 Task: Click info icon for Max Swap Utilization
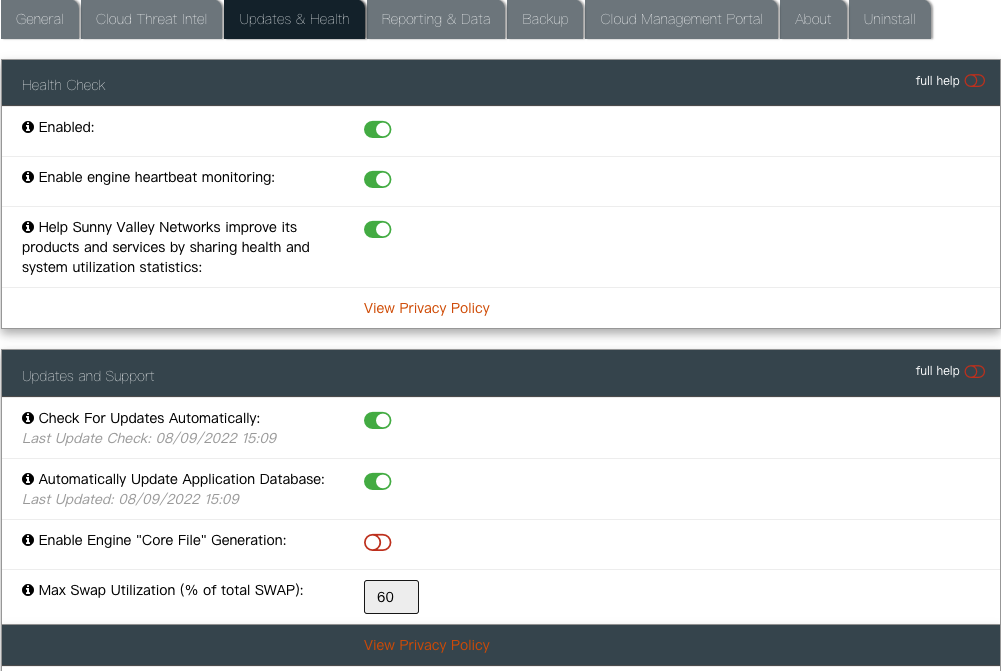28,591
